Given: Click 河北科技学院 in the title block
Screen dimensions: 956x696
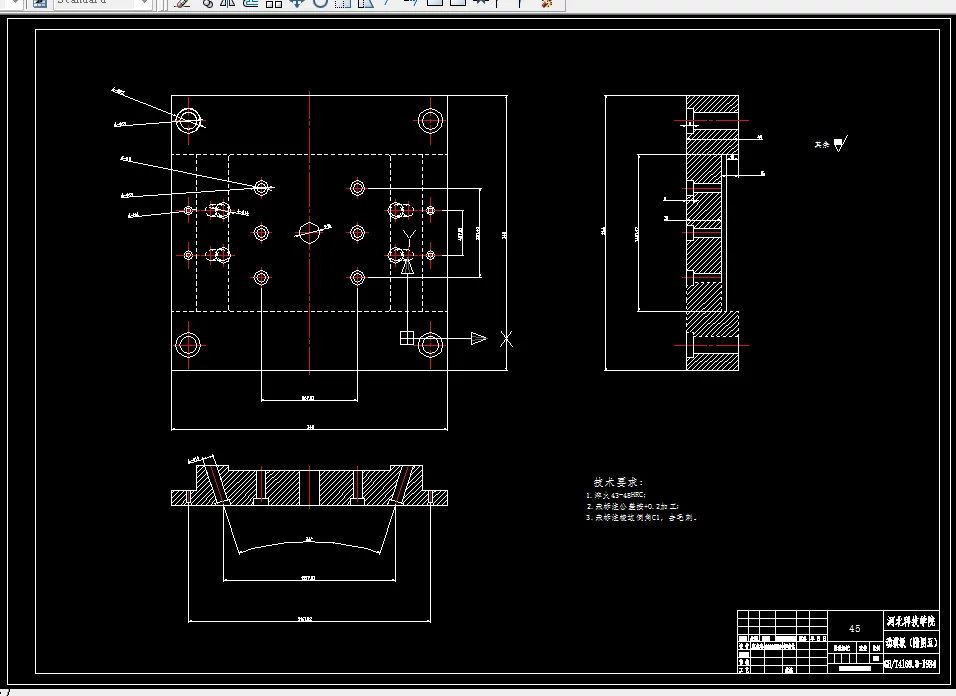Looking at the screenshot, I should coord(911,622).
